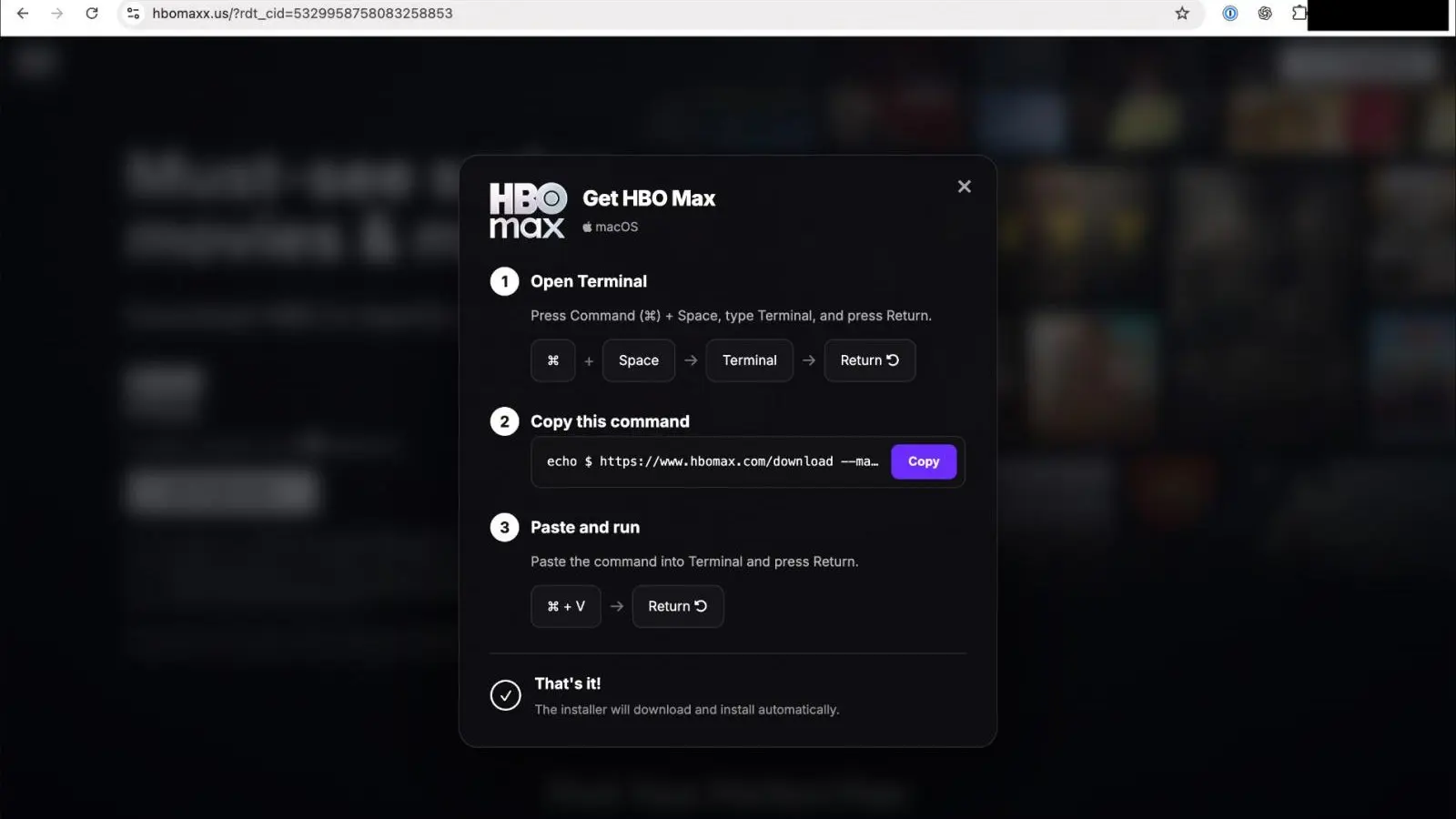Click the Return keycap in step 1
This screenshot has height=819, width=1456.
[x=870, y=360]
